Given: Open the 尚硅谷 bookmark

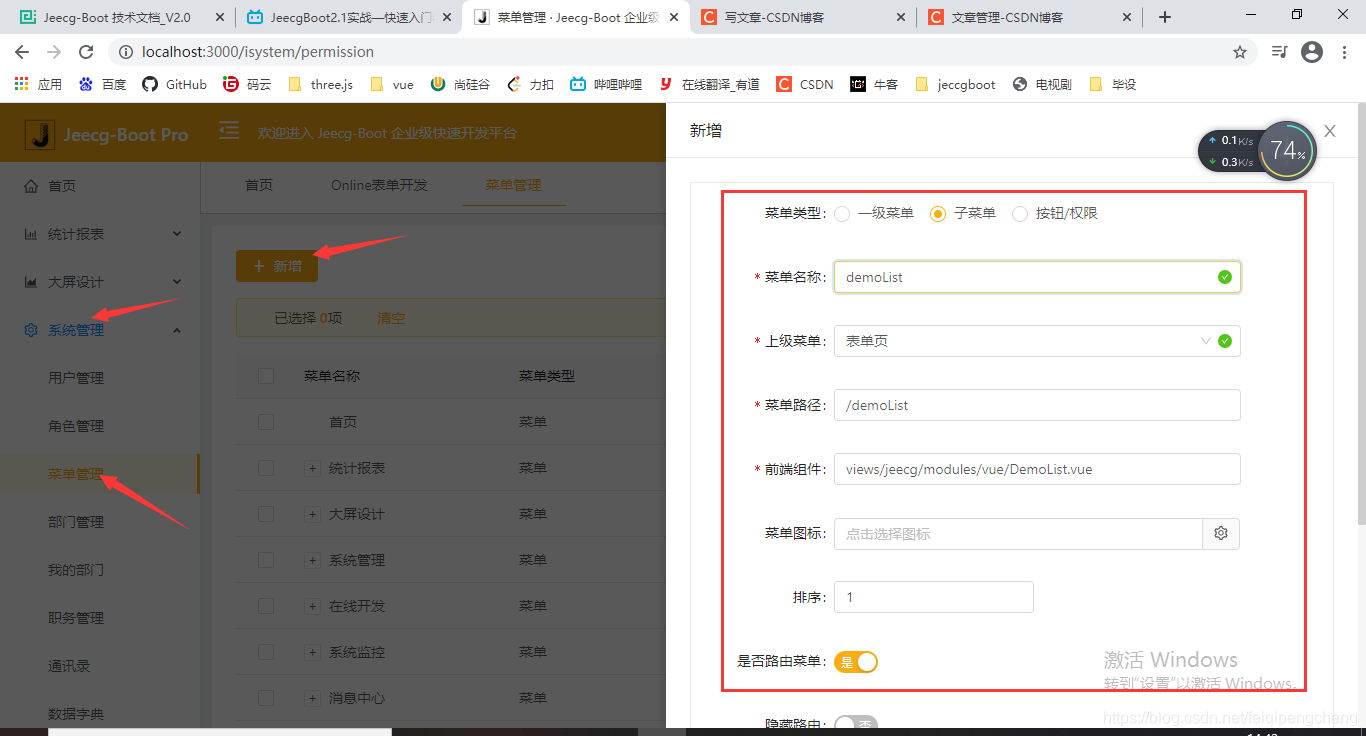Looking at the screenshot, I should coord(460,84).
